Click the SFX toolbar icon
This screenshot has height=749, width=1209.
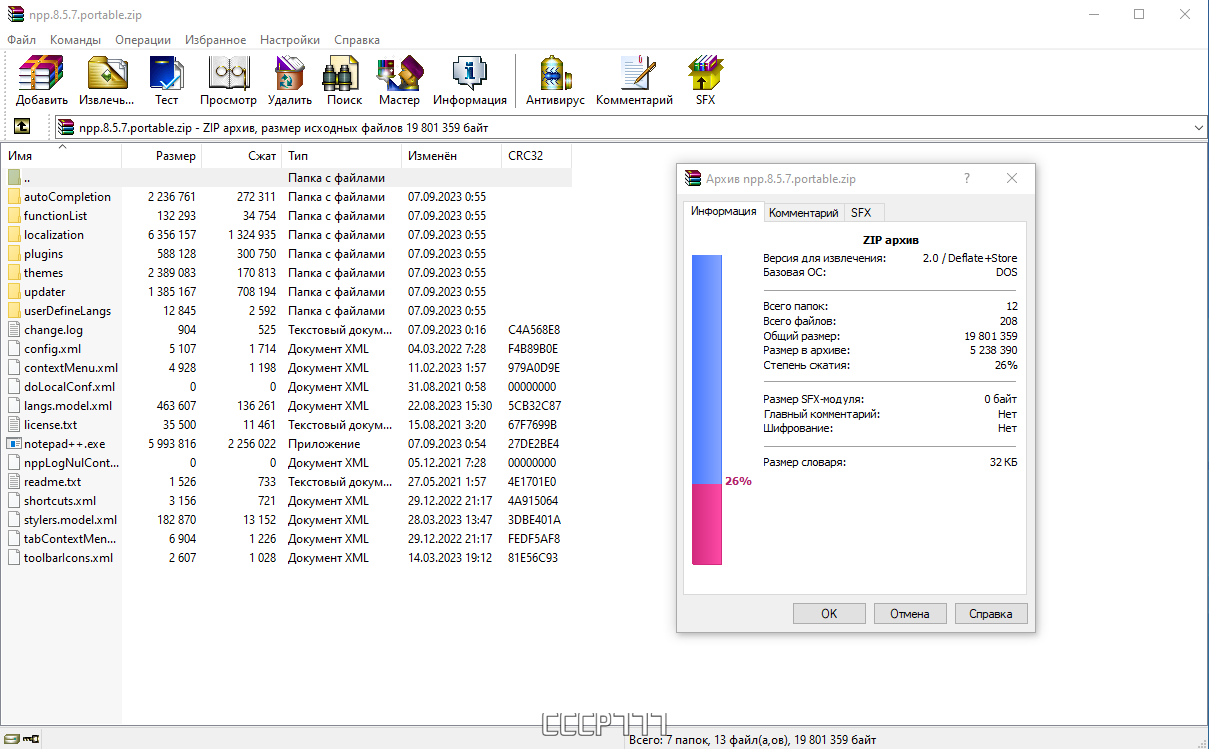(x=705, y=74)
